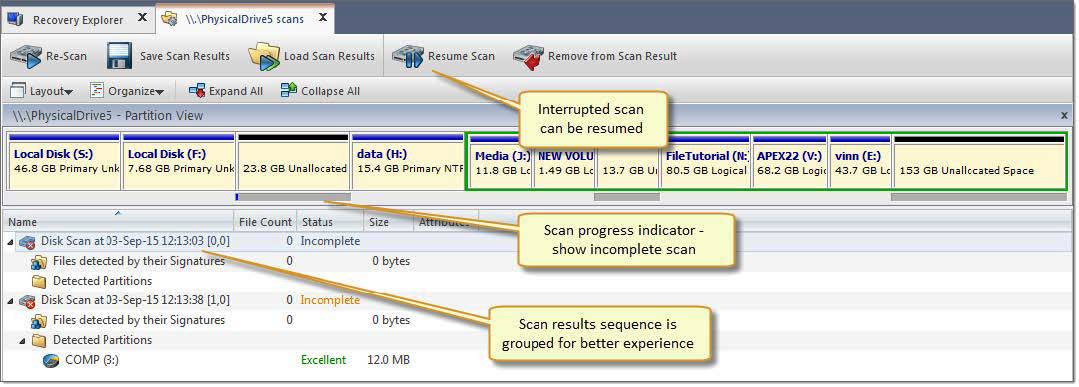Image resolution: width=1079 pixels, height=387 pixels.
Task: Click the green Excellent status text
Action: point(323,360)
